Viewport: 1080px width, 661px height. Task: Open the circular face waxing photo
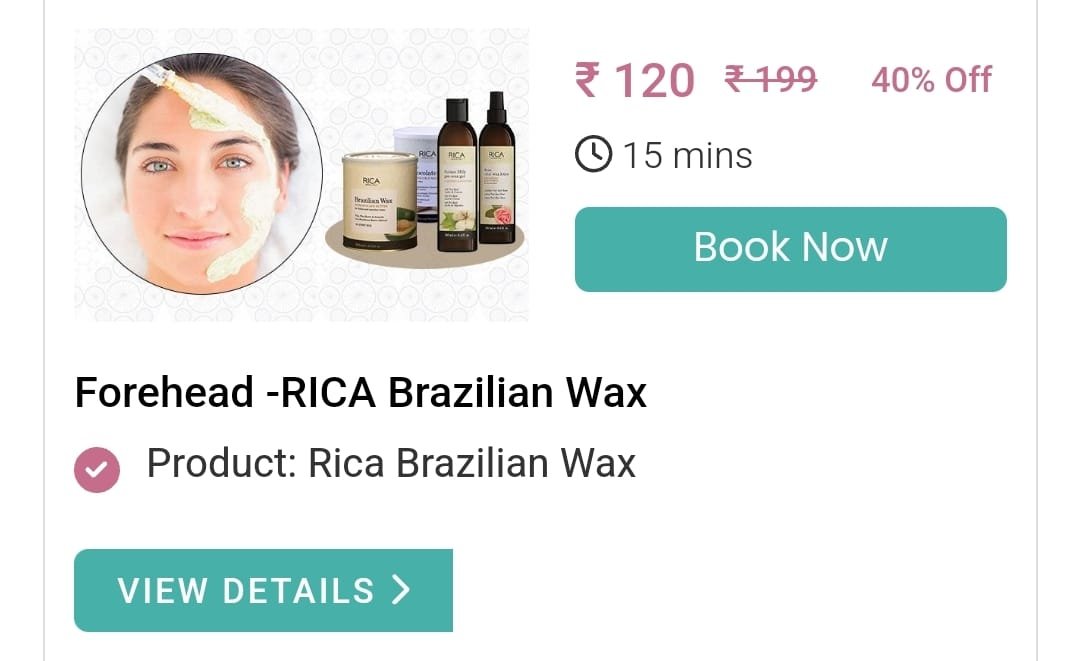(x=201, y=174)
